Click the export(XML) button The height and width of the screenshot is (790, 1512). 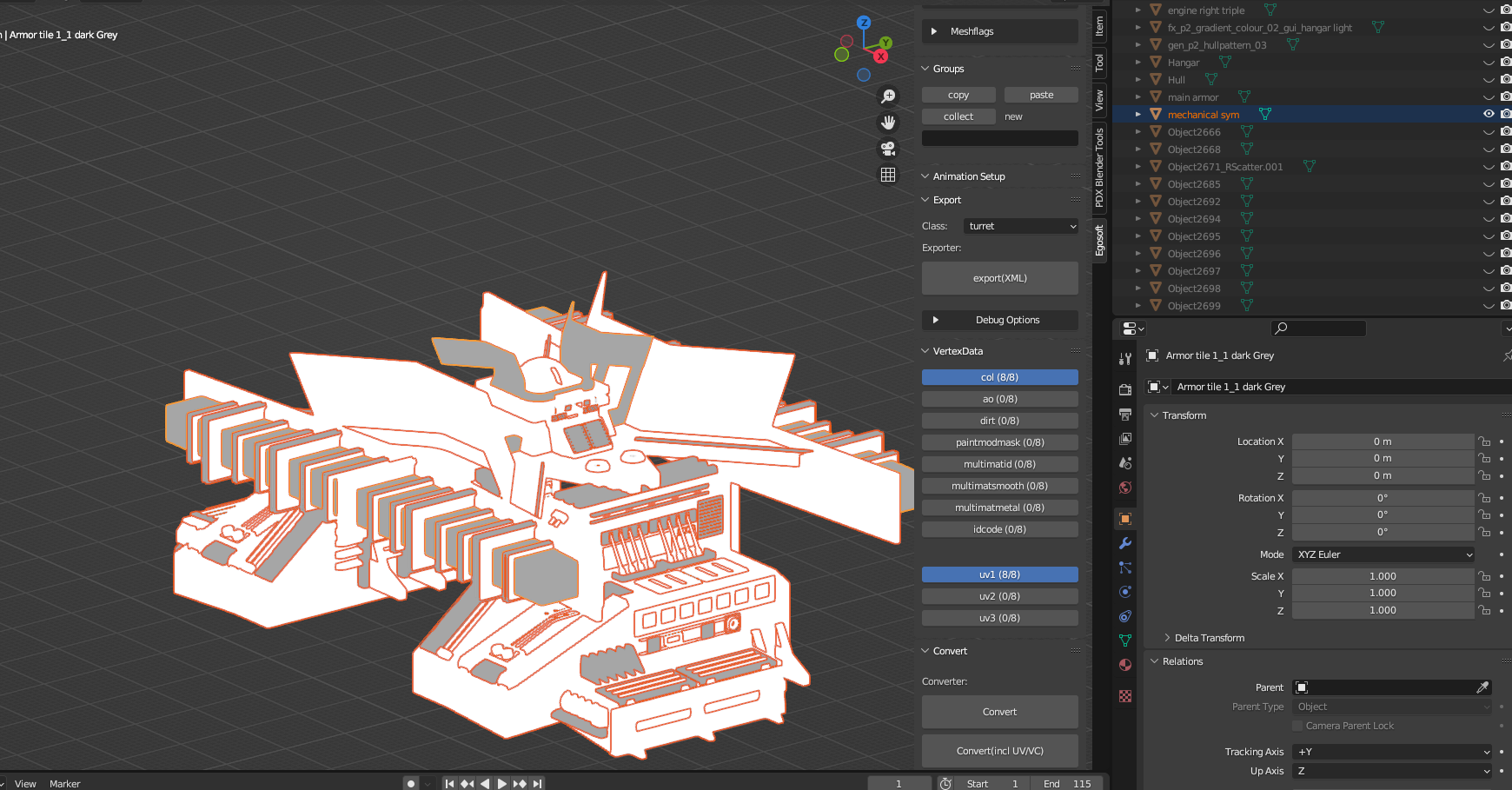coord(1000,278)
